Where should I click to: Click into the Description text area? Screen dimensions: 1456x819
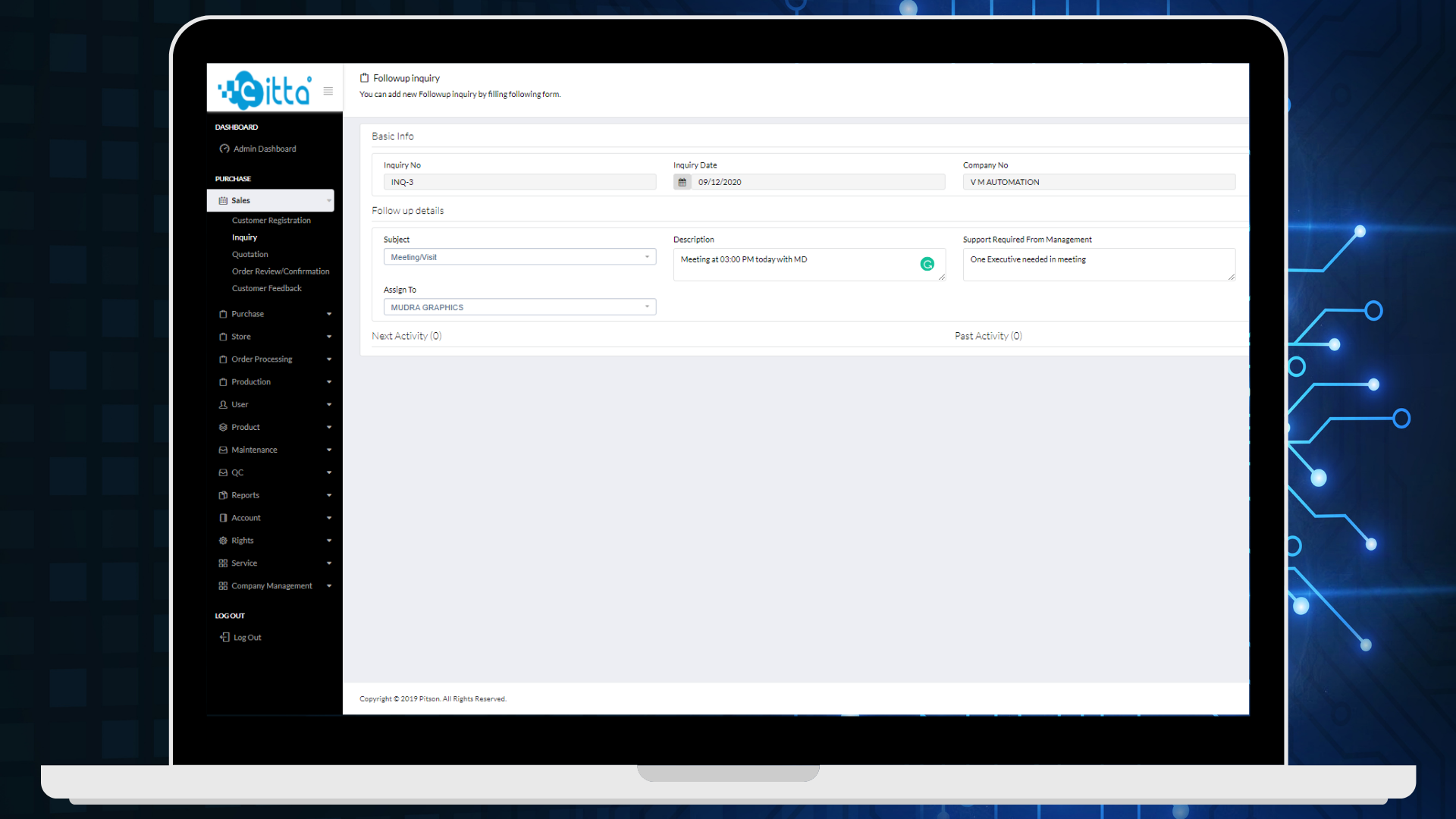[x=809, y=265]
